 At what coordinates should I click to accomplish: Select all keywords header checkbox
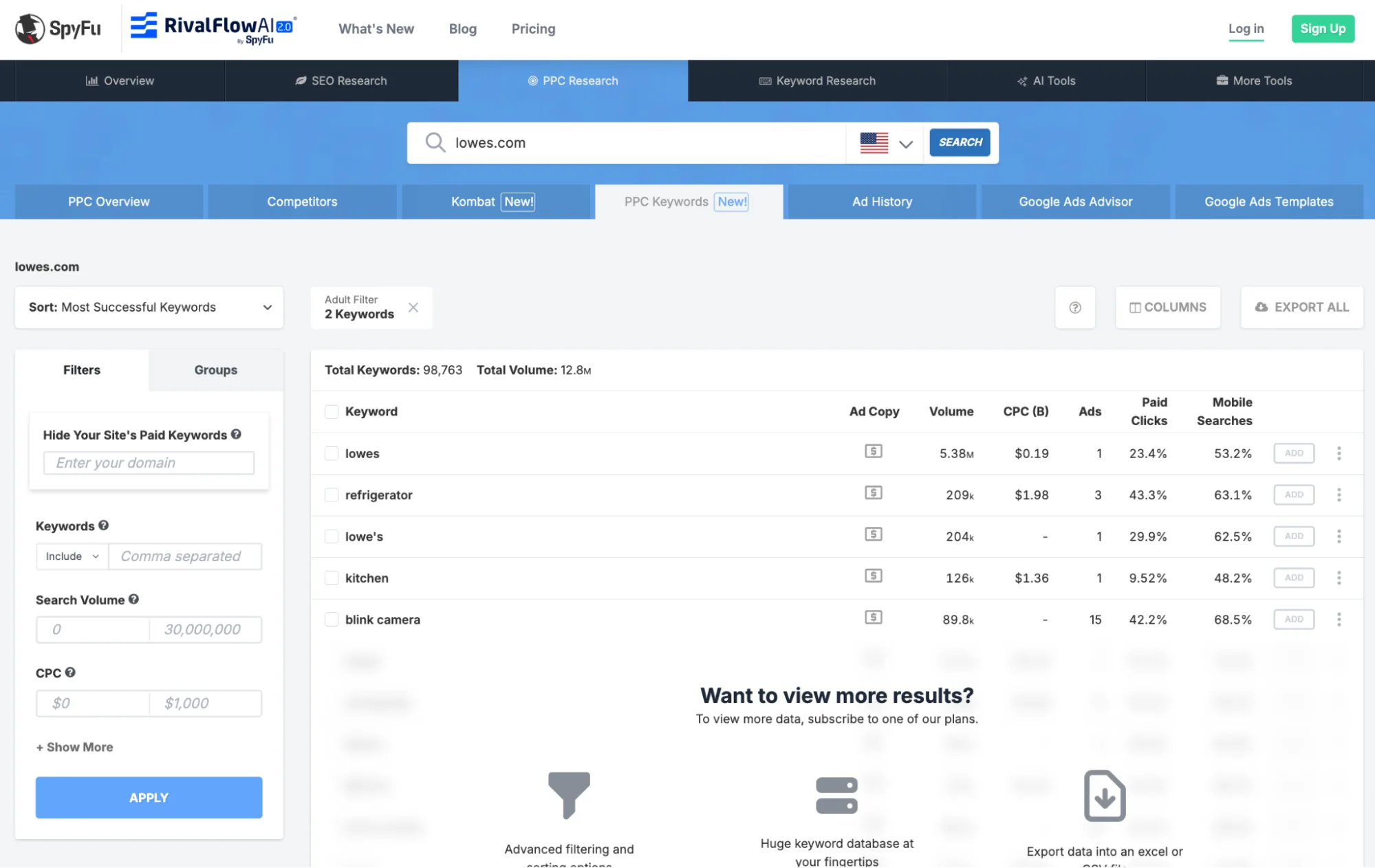(332, 411)
